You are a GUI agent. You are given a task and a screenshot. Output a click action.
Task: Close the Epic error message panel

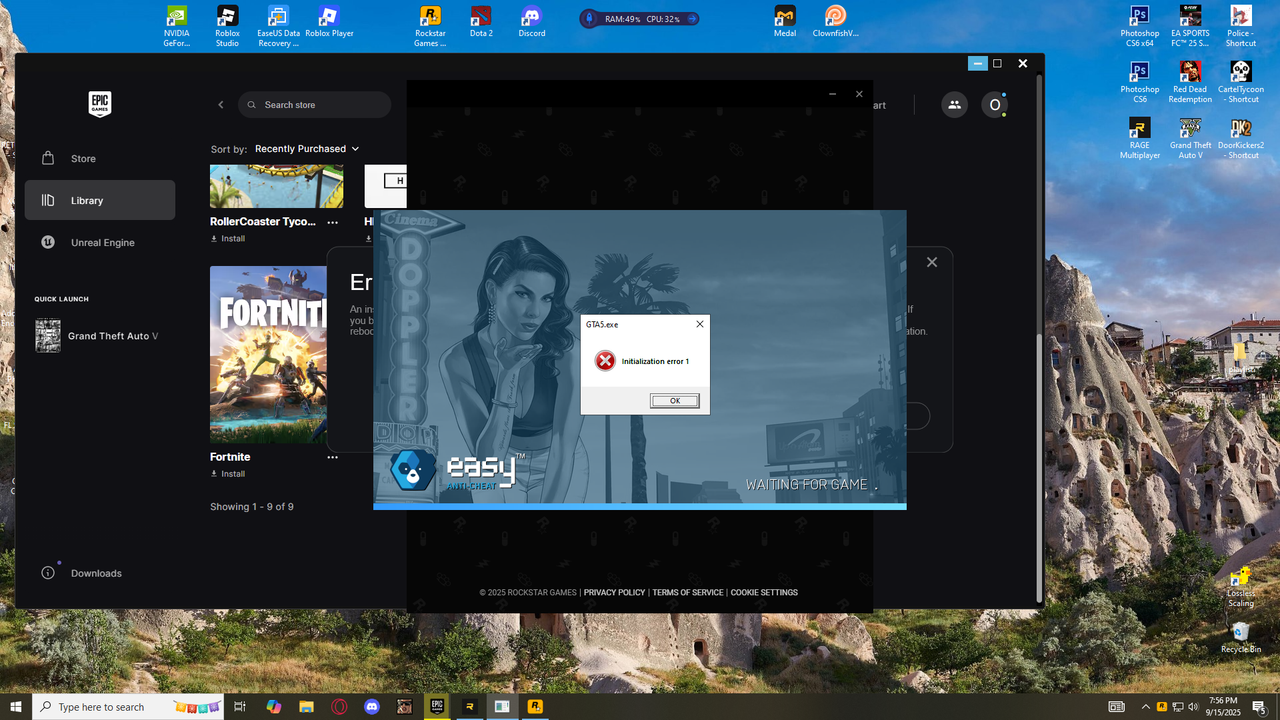pyautogui.click(x=932, y=262)
